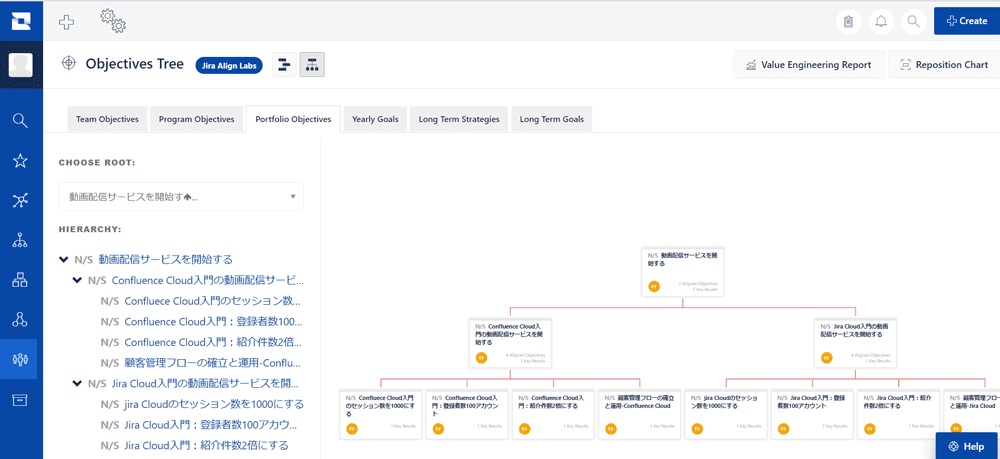Viewport: 1000px width, 459px height.
Task: Open the favorites star icon
Action: (20, 161)
